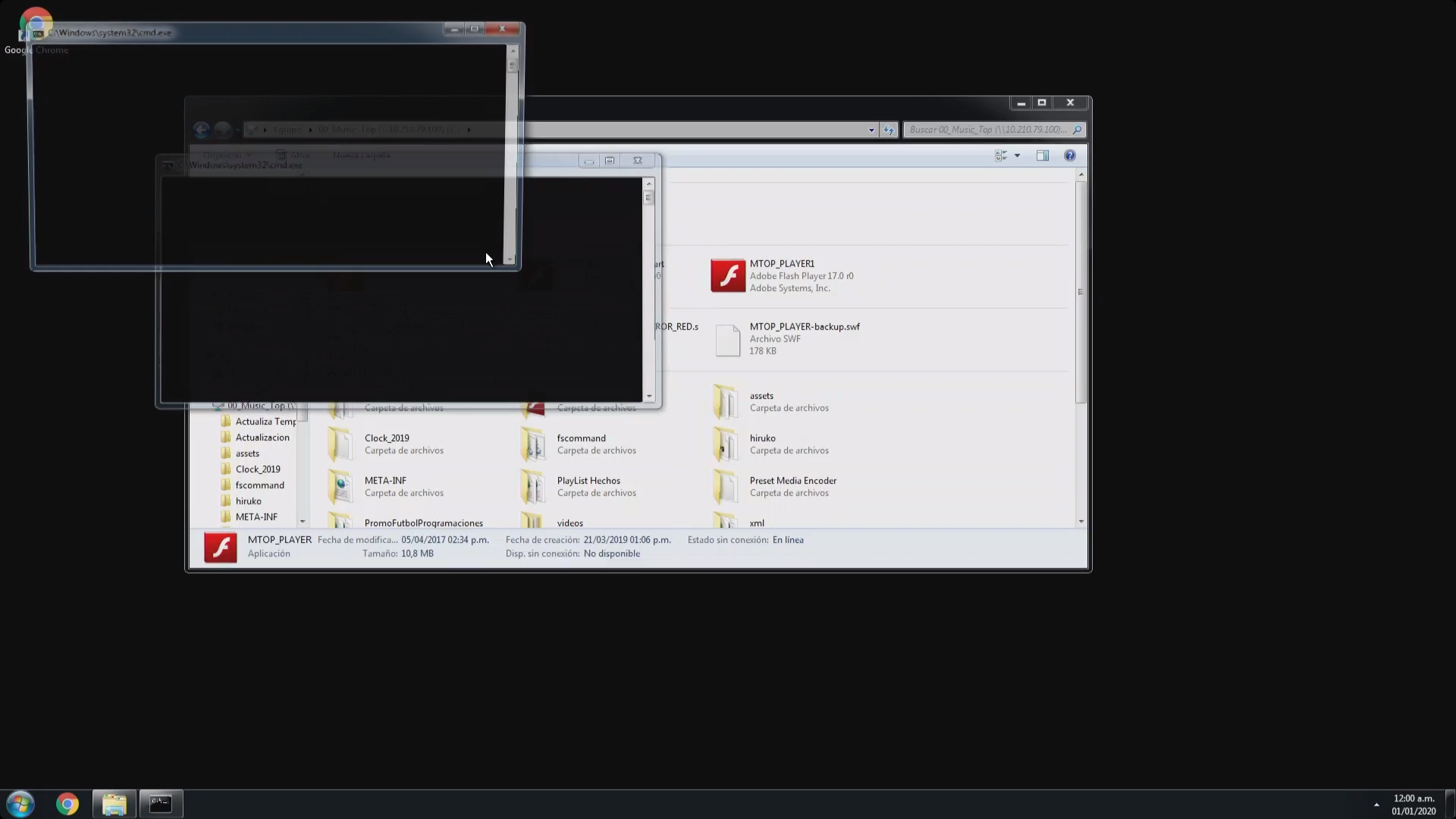Click the file list scrollbar down arrow
Image resolution: width=1456 pixels, height=819 pixels.
pos(1081,522)
